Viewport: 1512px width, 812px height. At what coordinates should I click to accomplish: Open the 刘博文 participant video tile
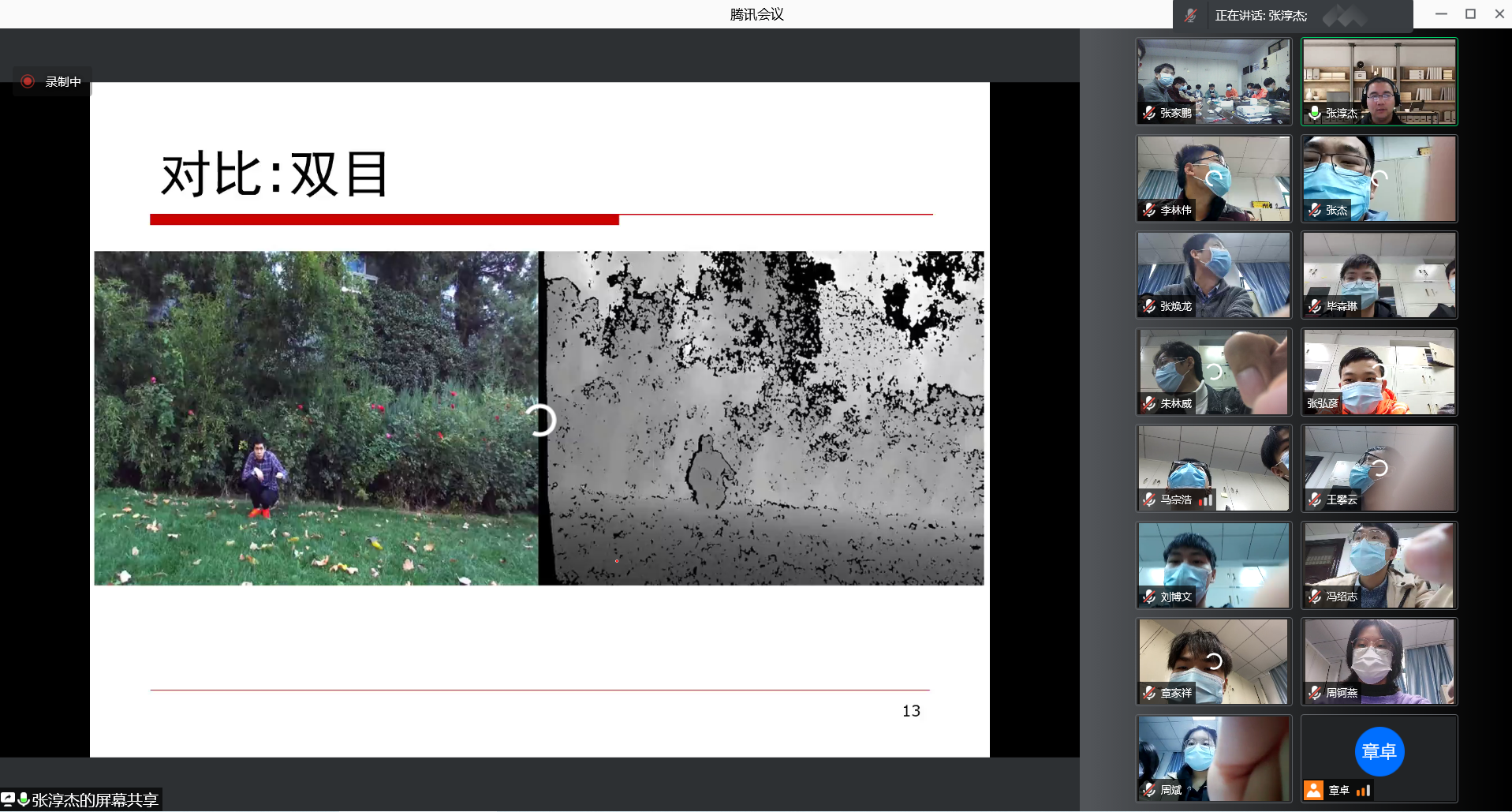pos(1213,565)
